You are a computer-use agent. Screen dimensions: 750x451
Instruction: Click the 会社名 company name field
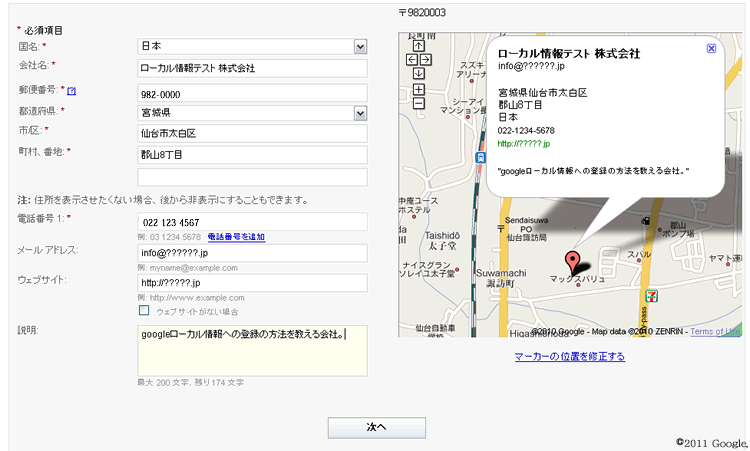pos(253,68)
